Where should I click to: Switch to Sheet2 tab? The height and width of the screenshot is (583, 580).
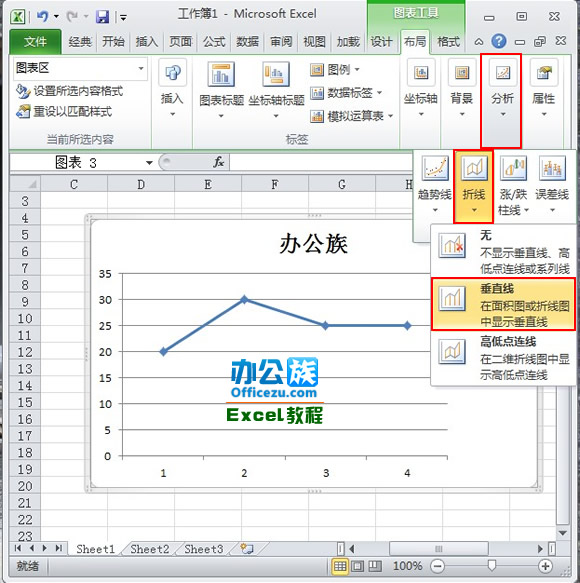click(149, 549)
